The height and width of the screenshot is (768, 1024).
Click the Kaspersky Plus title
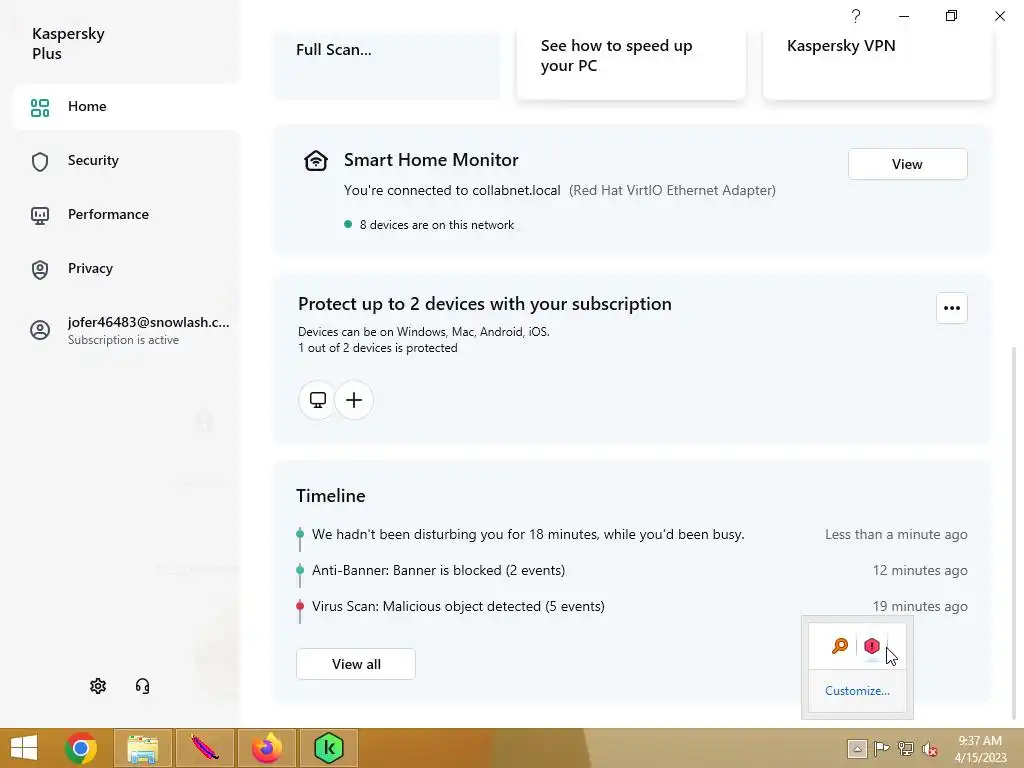pyautogui.click(x=68, y=43)
